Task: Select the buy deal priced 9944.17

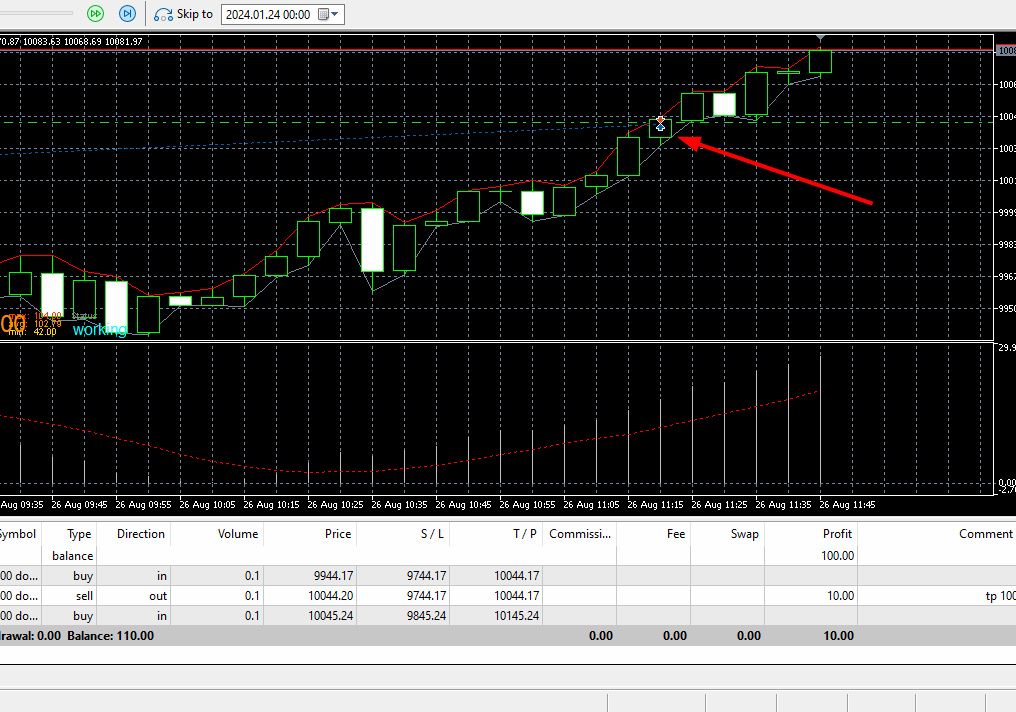Action: click(x=508, y=575)
